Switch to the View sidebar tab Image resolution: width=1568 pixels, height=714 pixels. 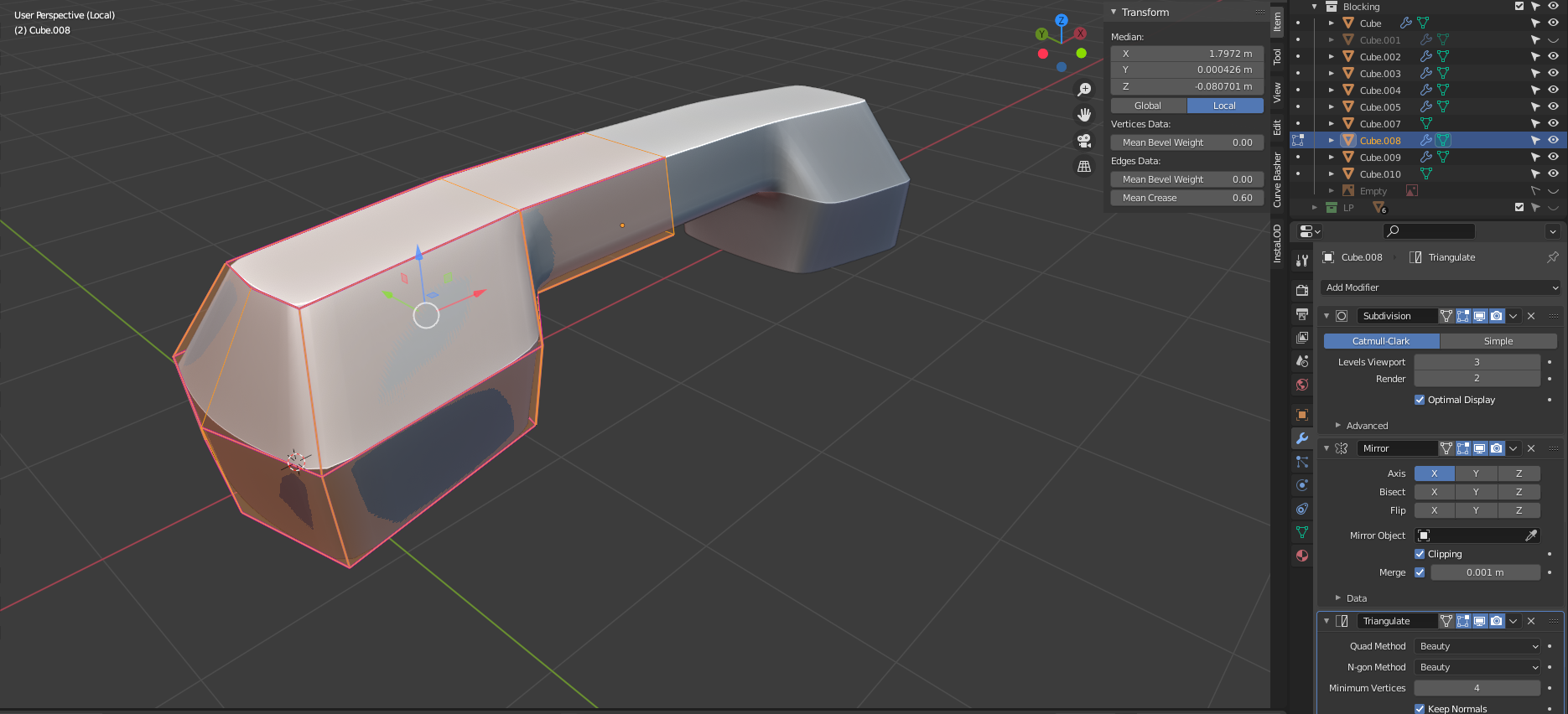1277,92
